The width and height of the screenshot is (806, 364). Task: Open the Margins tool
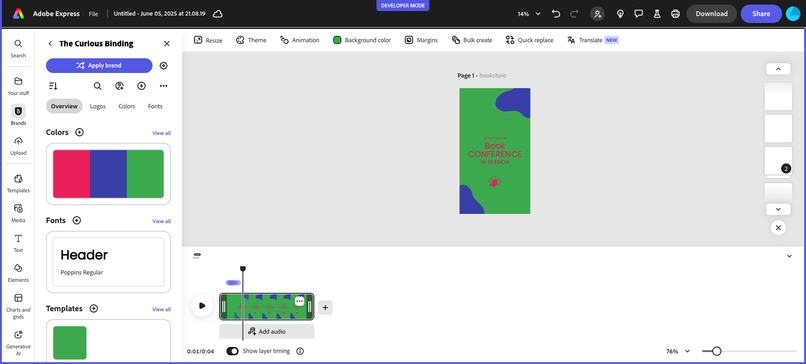click(x=421, y=40)
